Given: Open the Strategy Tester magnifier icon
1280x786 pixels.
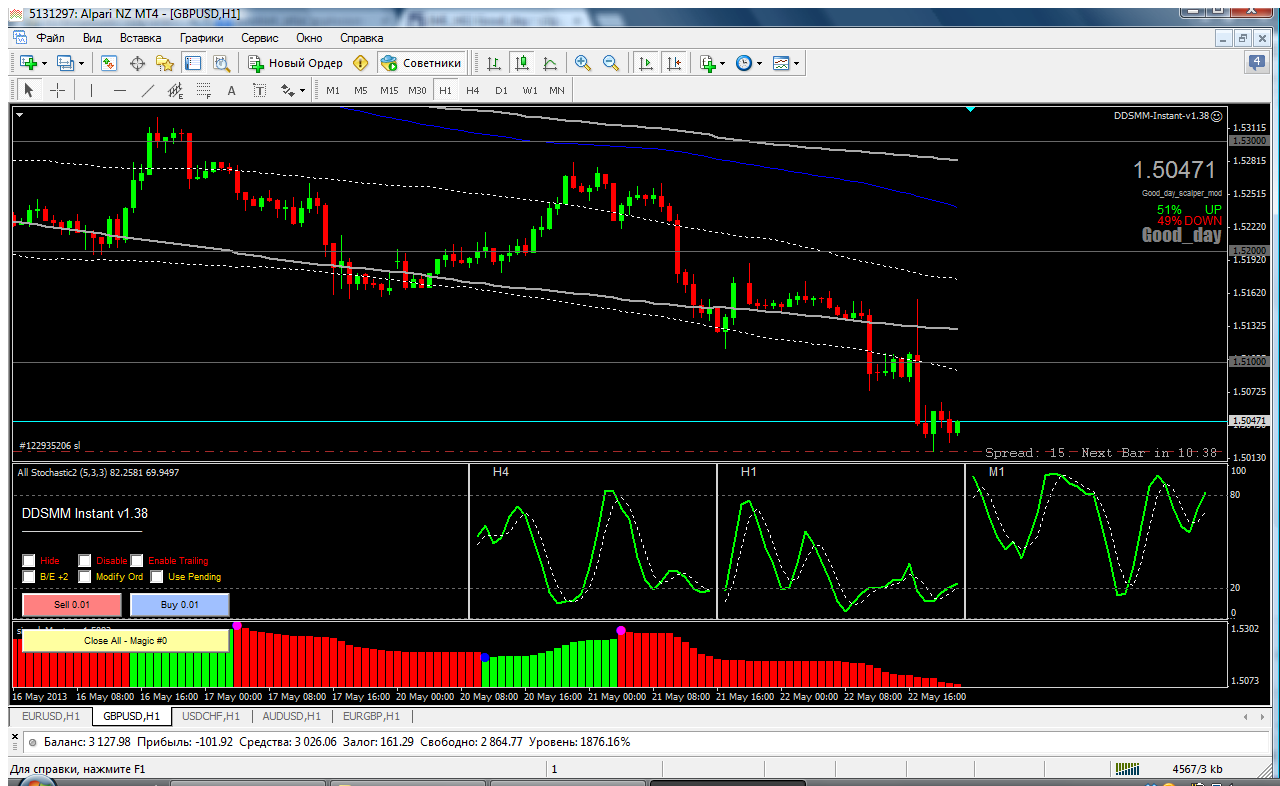Looking at the screenshot, I should pos(221,63).
